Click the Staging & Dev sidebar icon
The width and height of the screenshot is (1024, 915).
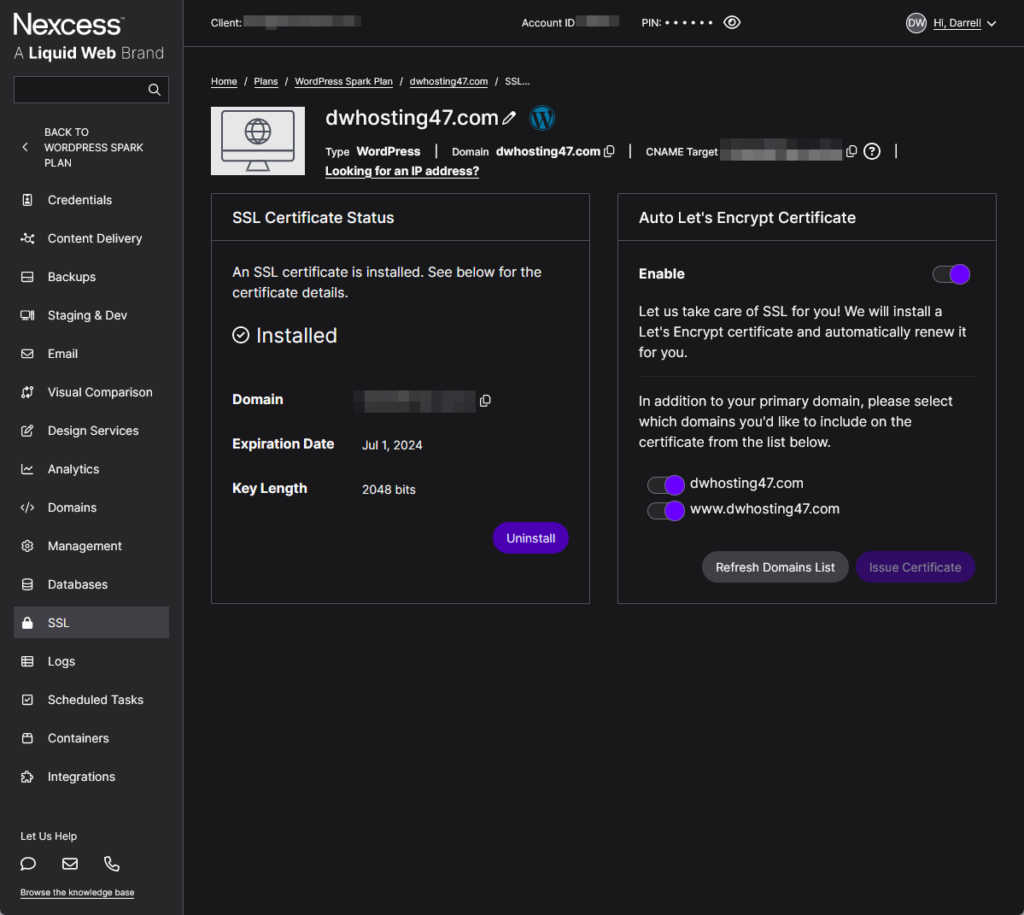coord(27,315)
